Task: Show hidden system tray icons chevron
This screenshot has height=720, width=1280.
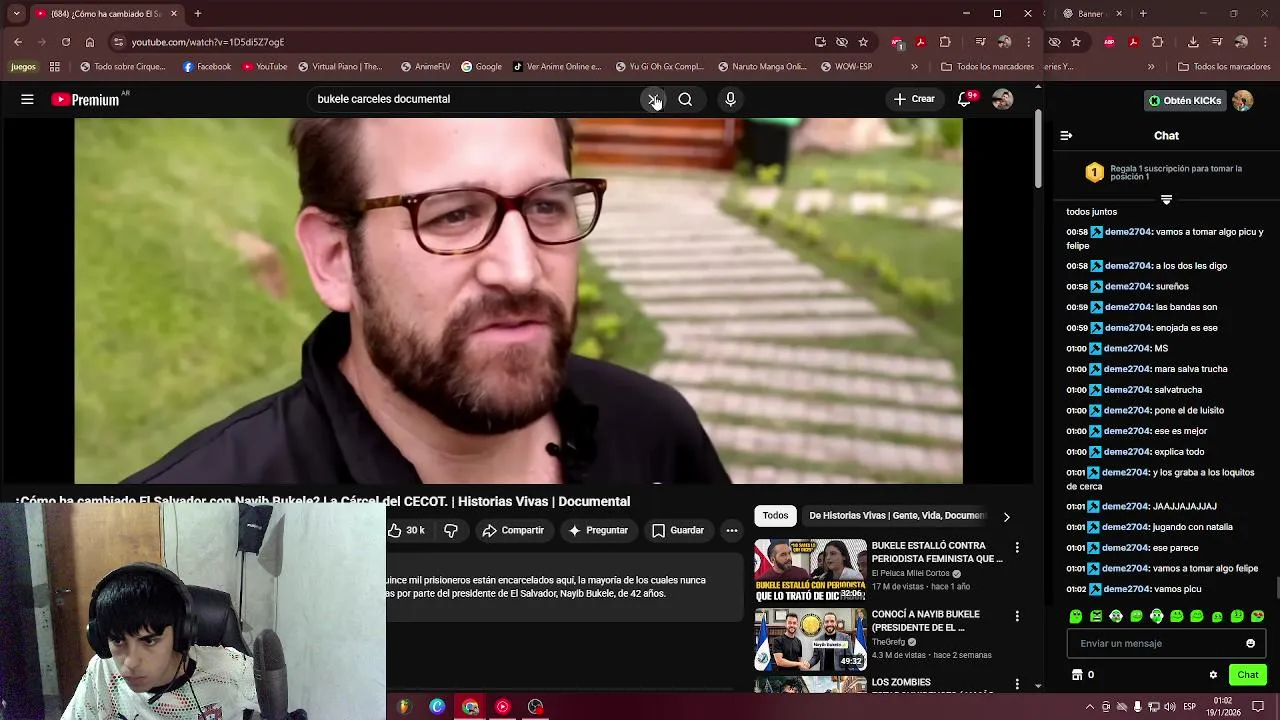Action: click(1089, 707)
